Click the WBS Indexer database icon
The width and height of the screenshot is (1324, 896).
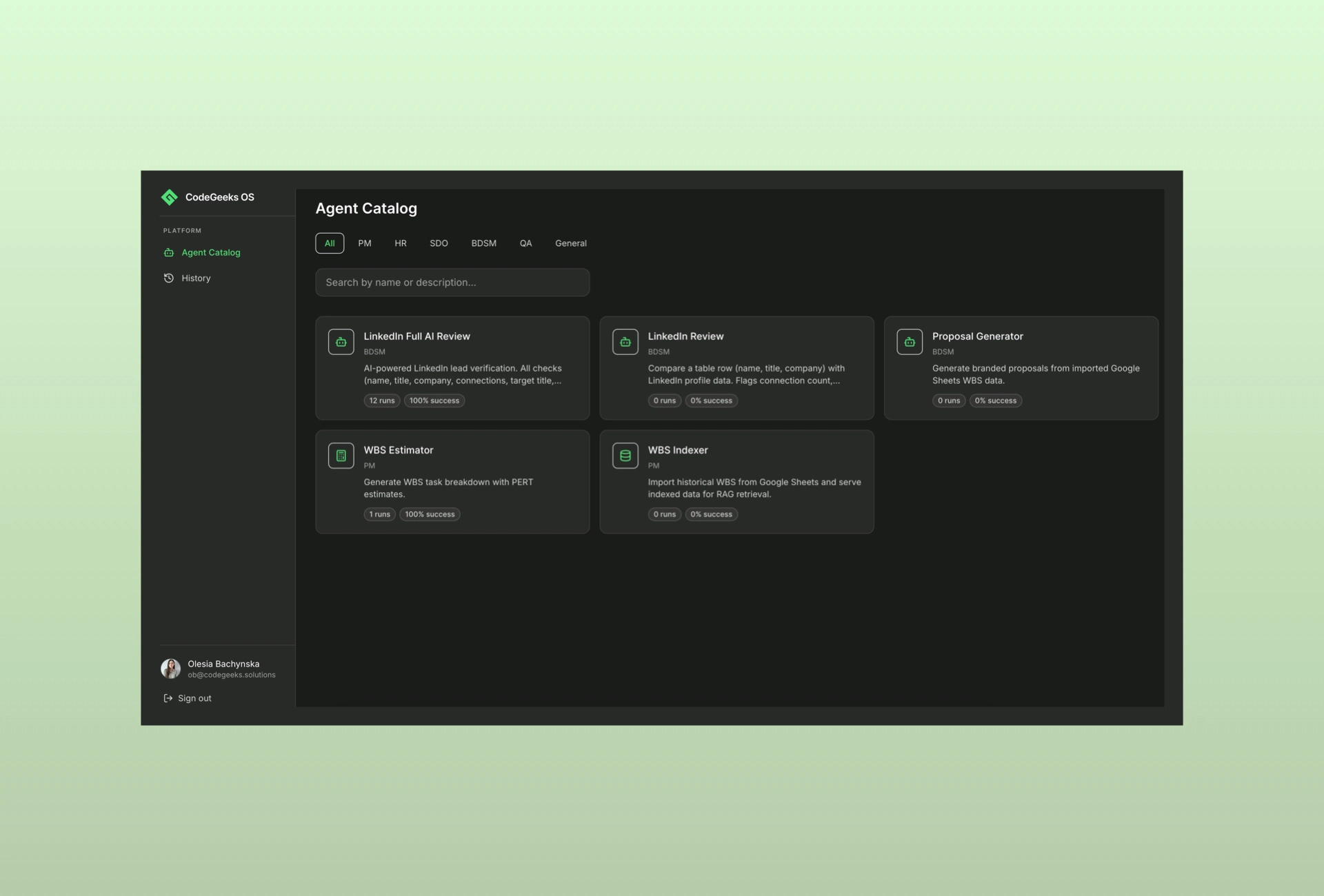[x=625, y=456]
